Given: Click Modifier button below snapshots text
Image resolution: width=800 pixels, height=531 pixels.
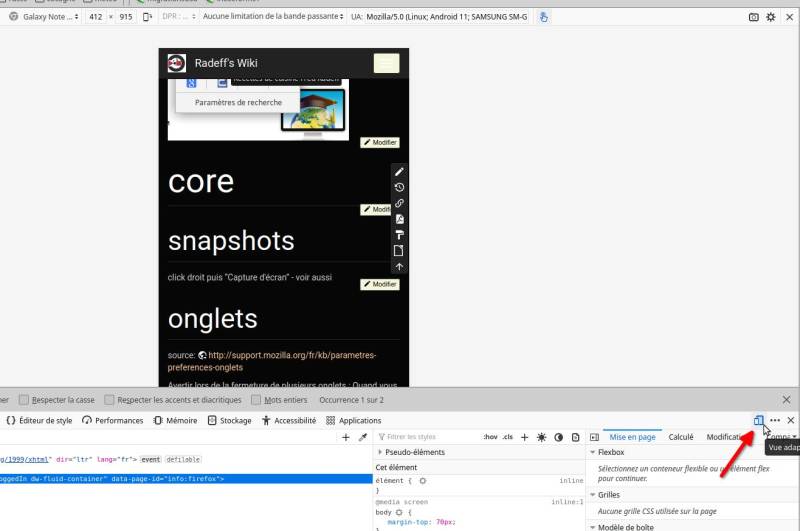Looking at the screenshot, I should tap(380, 284).
